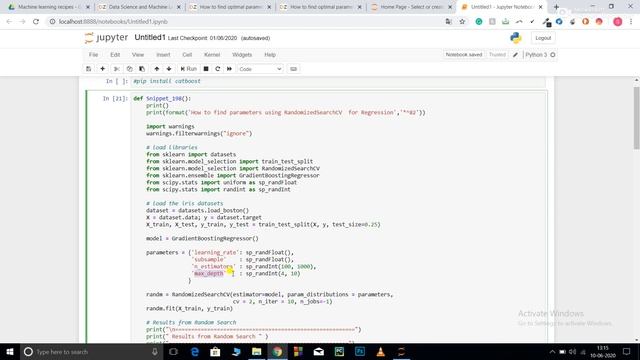Click the green Grammarly extension icon
Viewport: 640px width, 360px height.
[479, 22]
